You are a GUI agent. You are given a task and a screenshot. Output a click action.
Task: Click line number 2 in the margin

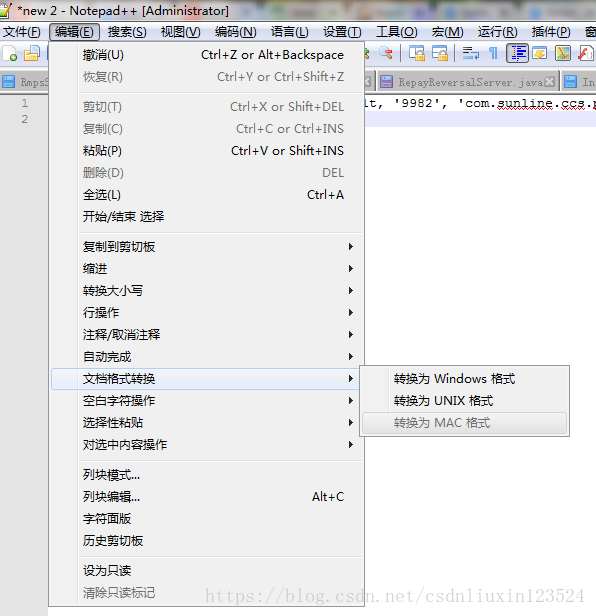(x=25, y=119)
